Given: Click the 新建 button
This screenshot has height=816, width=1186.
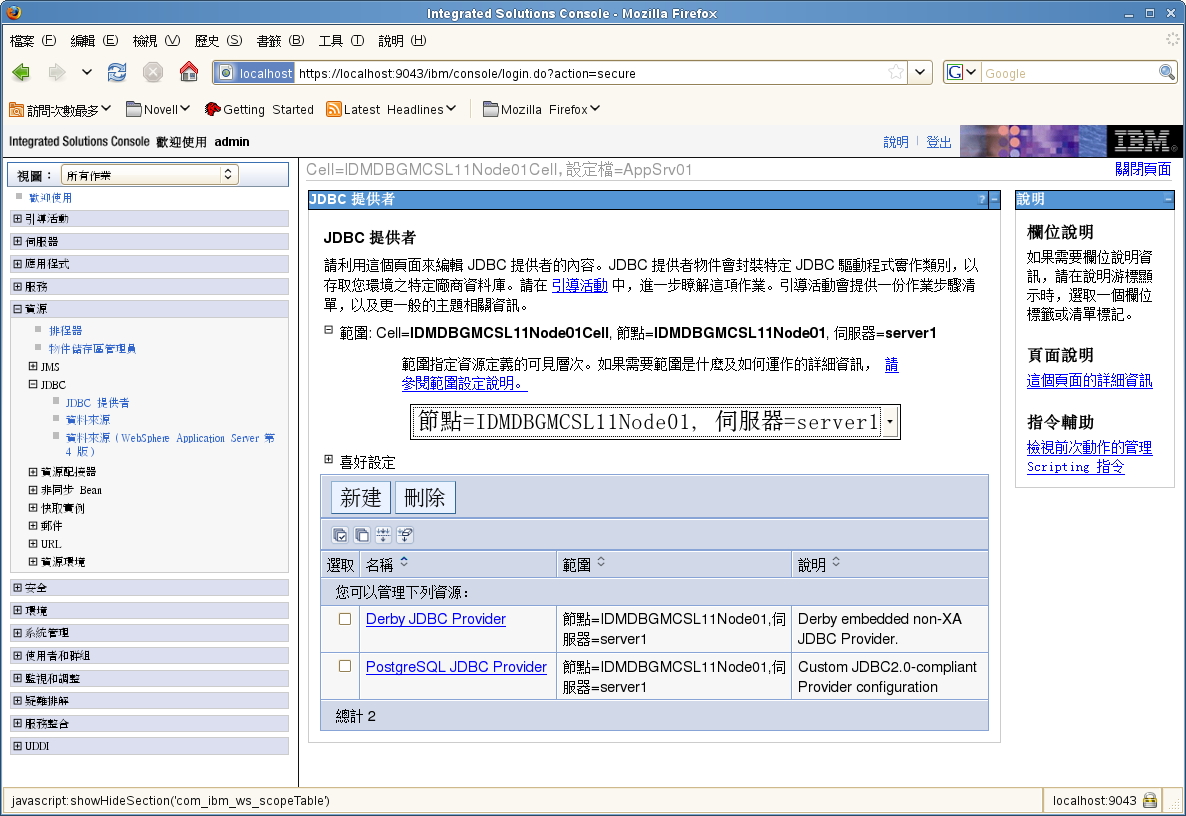Looking at the screenshot, I should pos(361,498).
